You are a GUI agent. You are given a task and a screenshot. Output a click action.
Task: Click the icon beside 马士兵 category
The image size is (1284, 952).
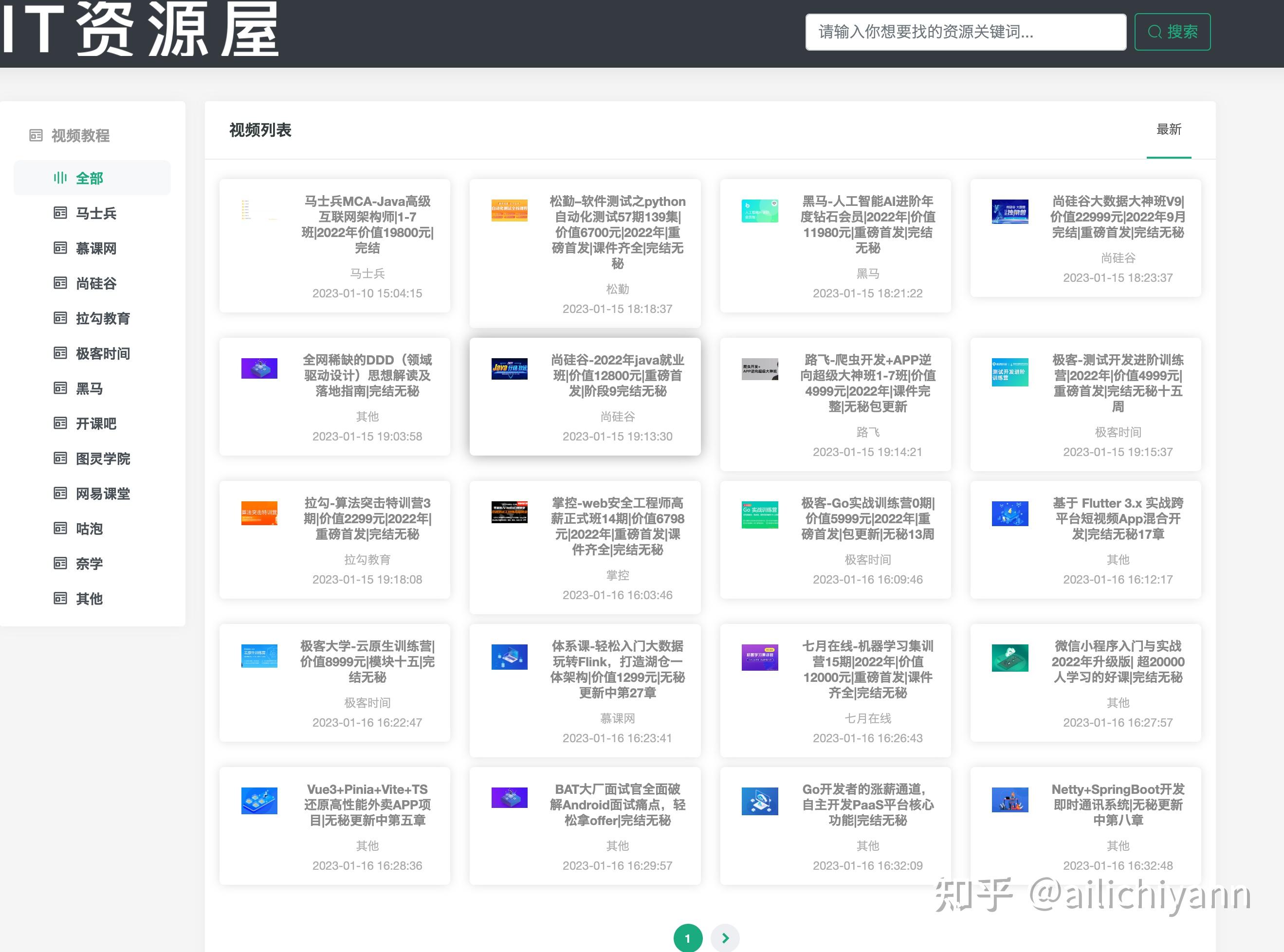pos(60,213)
